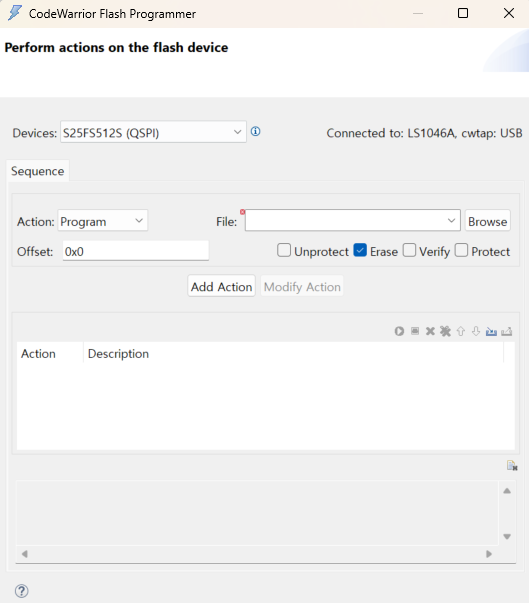Click the Modify Action button
Screen dimensions: 529x603
[302, 287]
